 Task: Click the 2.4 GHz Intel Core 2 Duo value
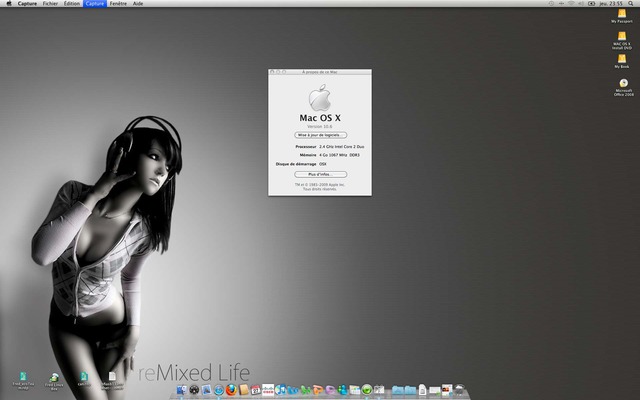pyautogui.click(x=342, y=147)
